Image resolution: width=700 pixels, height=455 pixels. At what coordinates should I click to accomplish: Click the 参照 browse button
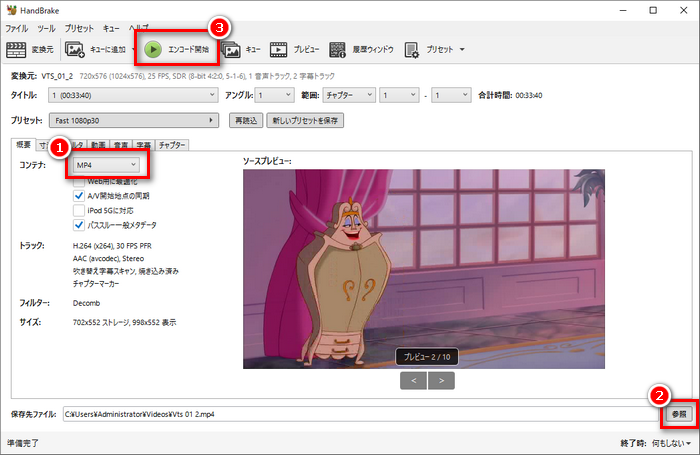(x=679, y=413)
